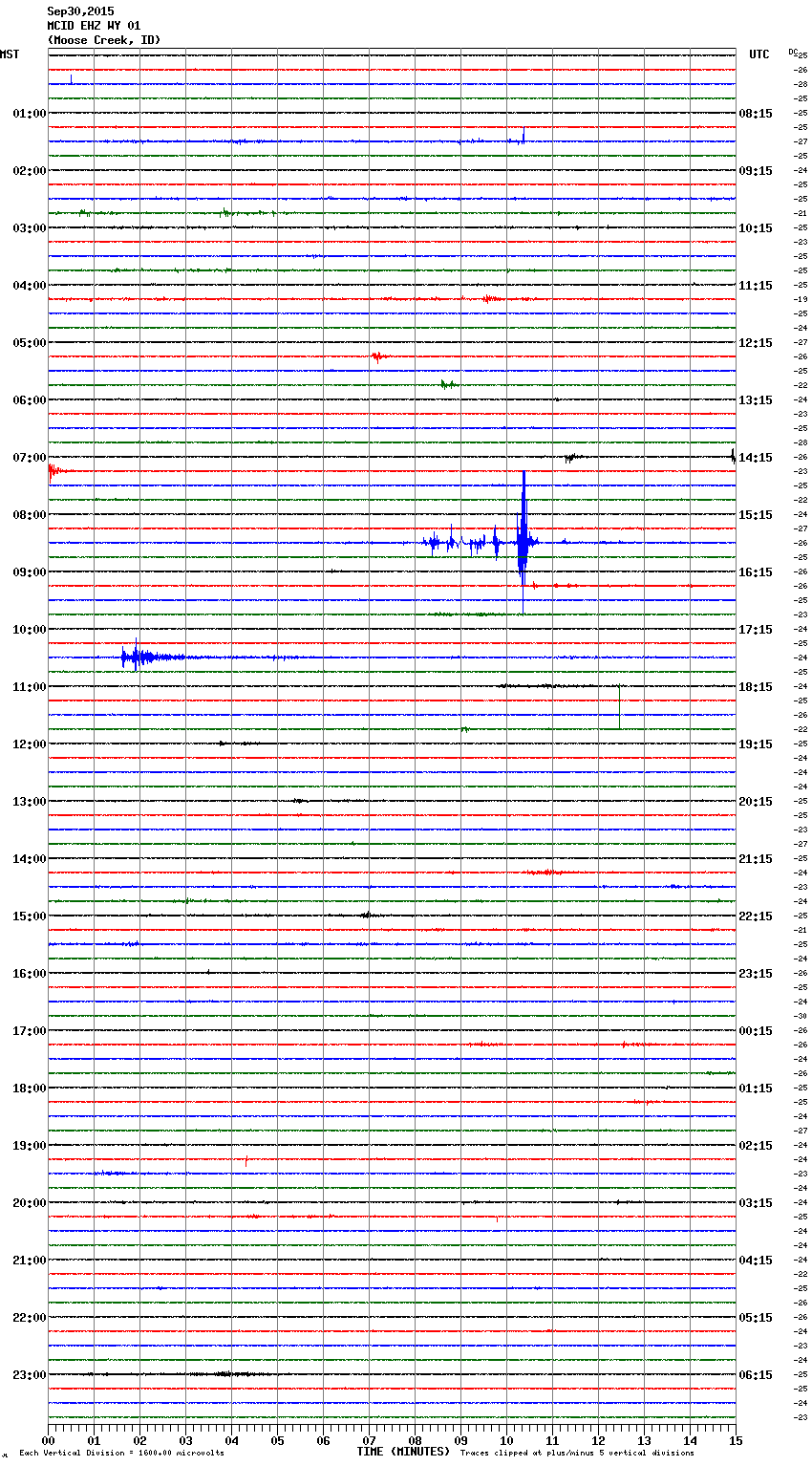The image size is (812, 1466).
Task: Click the UTC time label "17:15"
Action: point(756,630)
